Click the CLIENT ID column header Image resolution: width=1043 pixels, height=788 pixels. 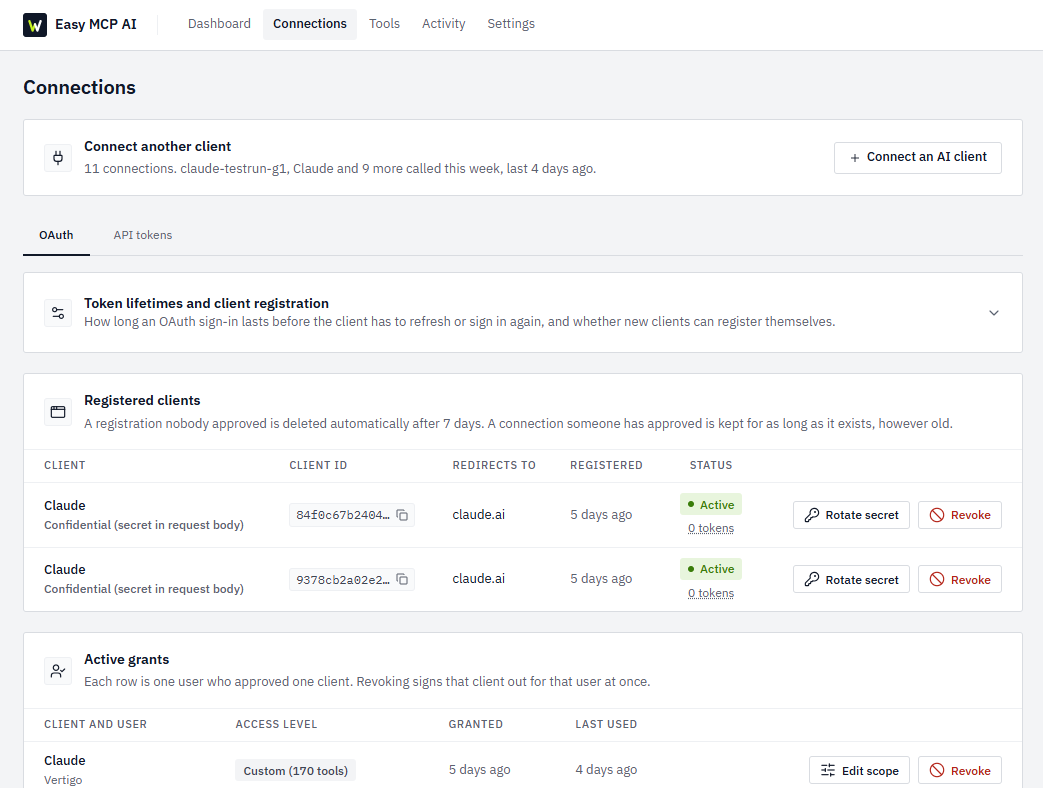click(x=318, y=465)
